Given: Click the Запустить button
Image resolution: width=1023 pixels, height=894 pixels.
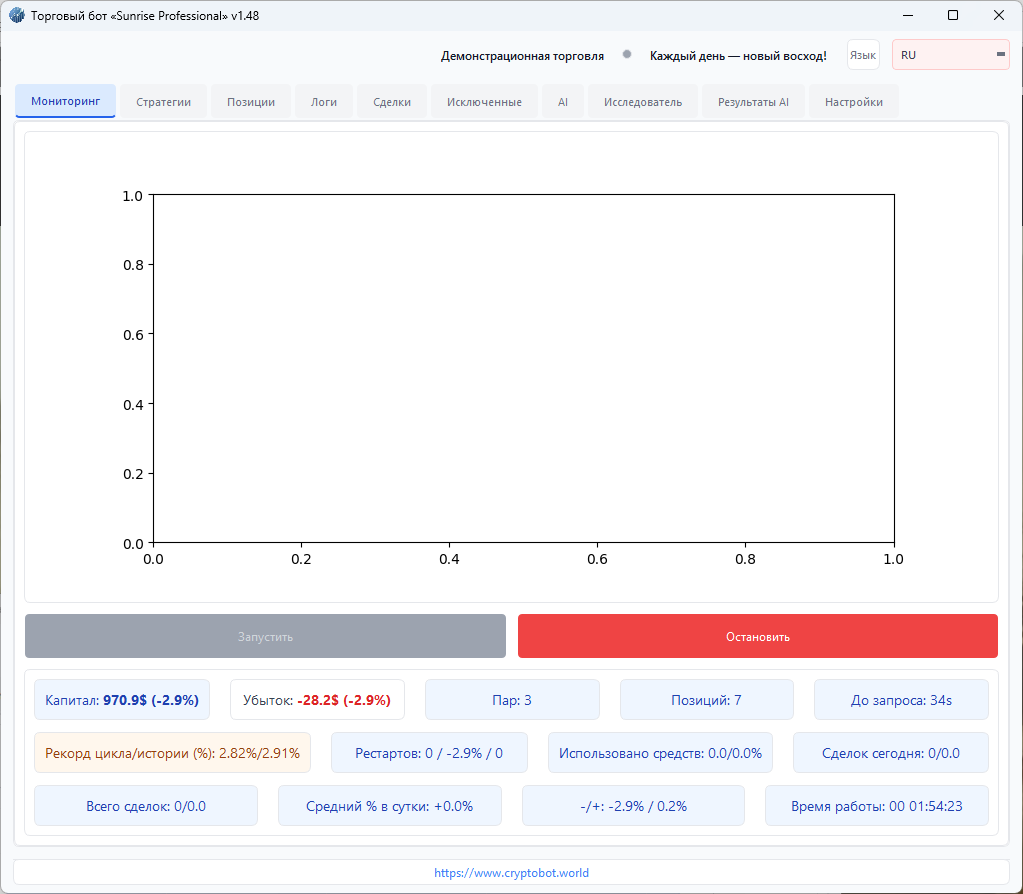Looking at the screenshot, I should (x=265, y=635).
